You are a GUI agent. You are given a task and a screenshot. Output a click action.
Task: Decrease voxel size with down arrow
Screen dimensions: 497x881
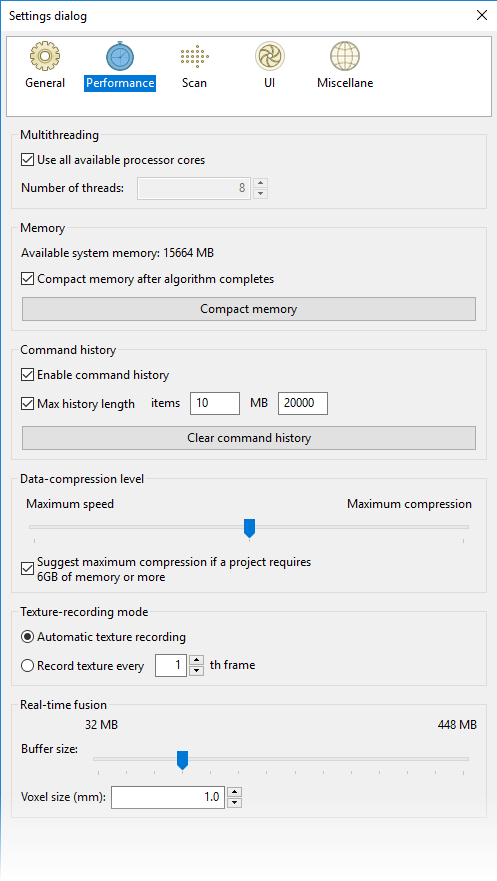[235, 802]
